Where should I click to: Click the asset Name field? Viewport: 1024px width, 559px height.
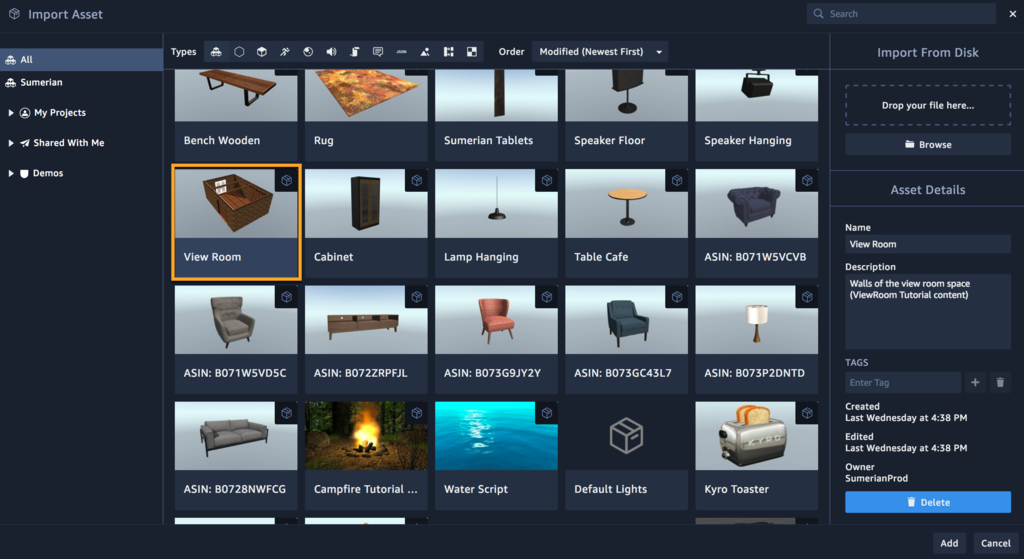(927, 244)
